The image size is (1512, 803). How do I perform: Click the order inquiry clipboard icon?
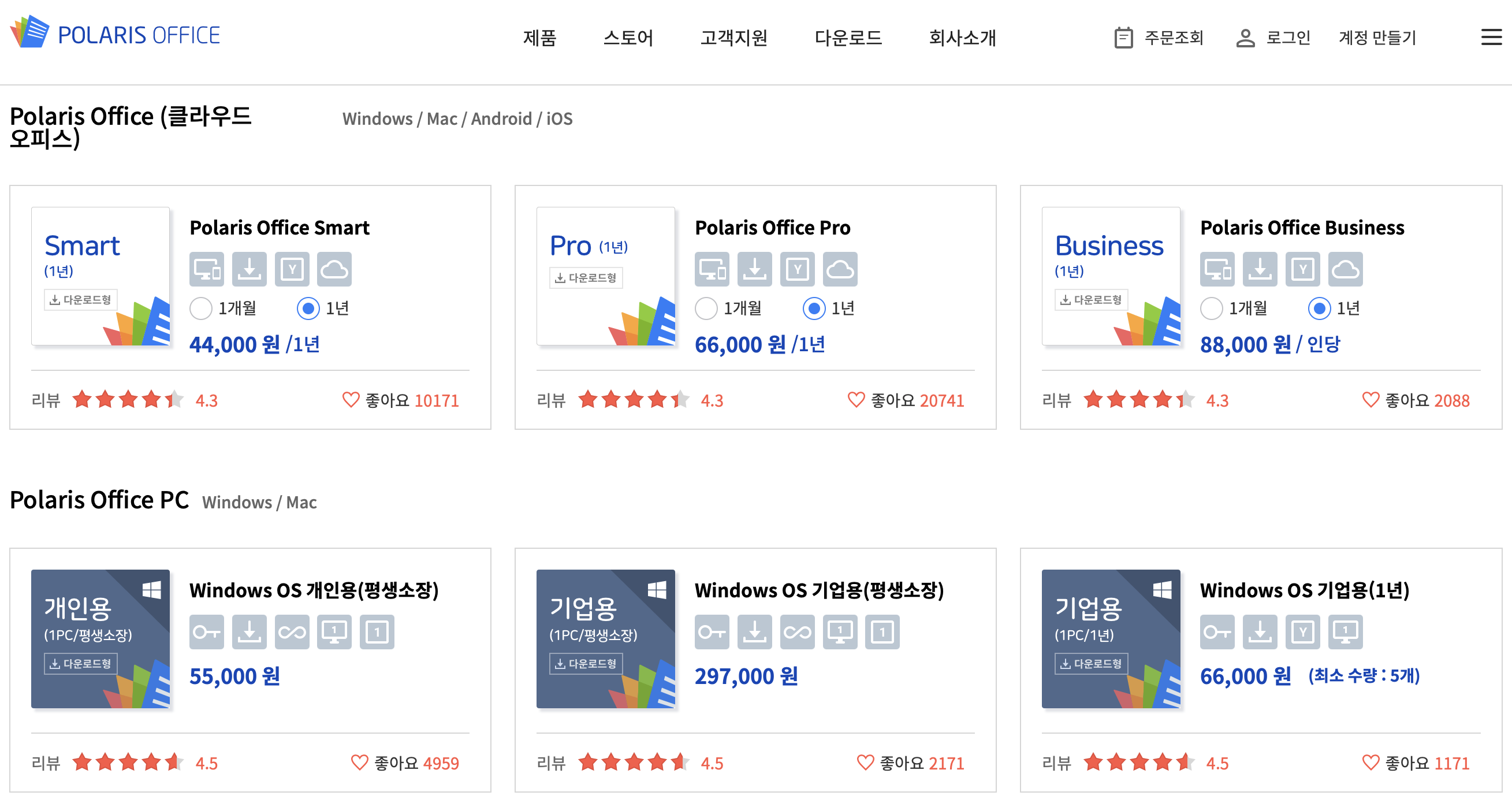click(x=1123, y=38)
